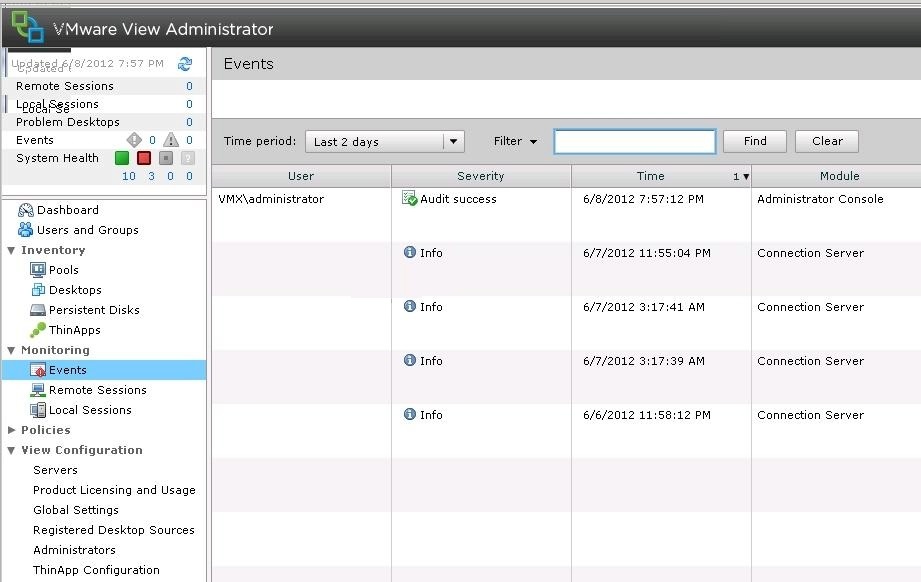The height and width of the screenshot is (582, 921).
Task: Open Pools under Inventory
Action: point(63,270)
